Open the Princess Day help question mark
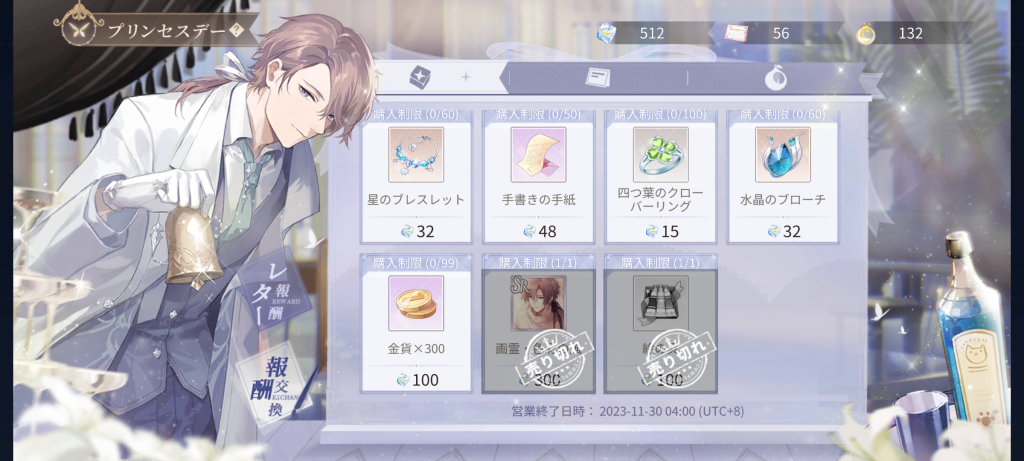The width and height of the screenshot is (1024, 461). 237,31
